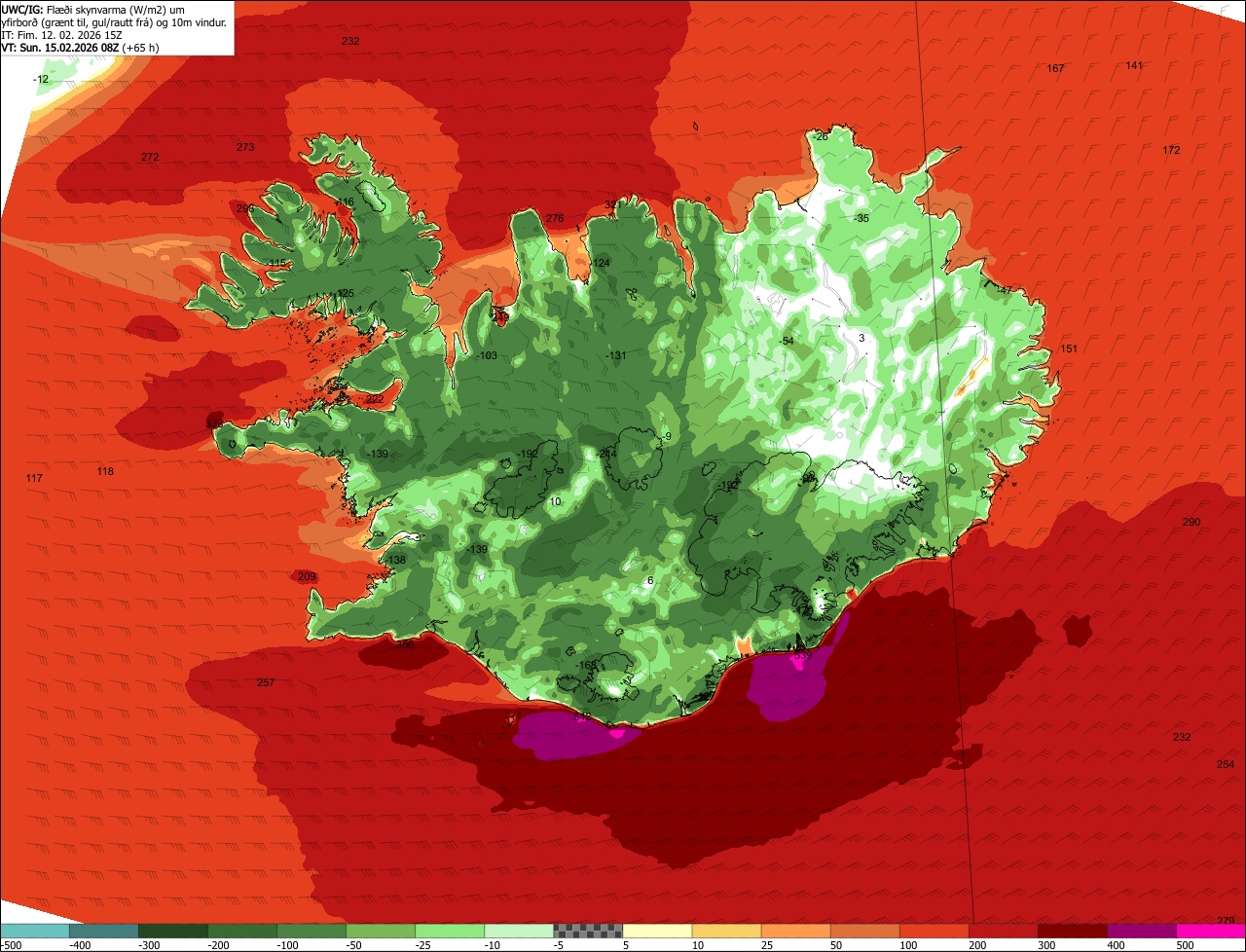The image size is (1246, 952).
Task: Select the map value '167'
Action: (x=1055, y=69)
